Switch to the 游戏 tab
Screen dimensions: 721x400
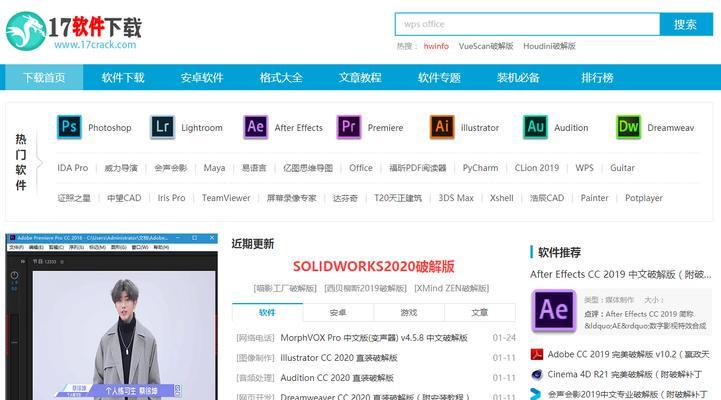pyautogui.click(x=409, y=313)
